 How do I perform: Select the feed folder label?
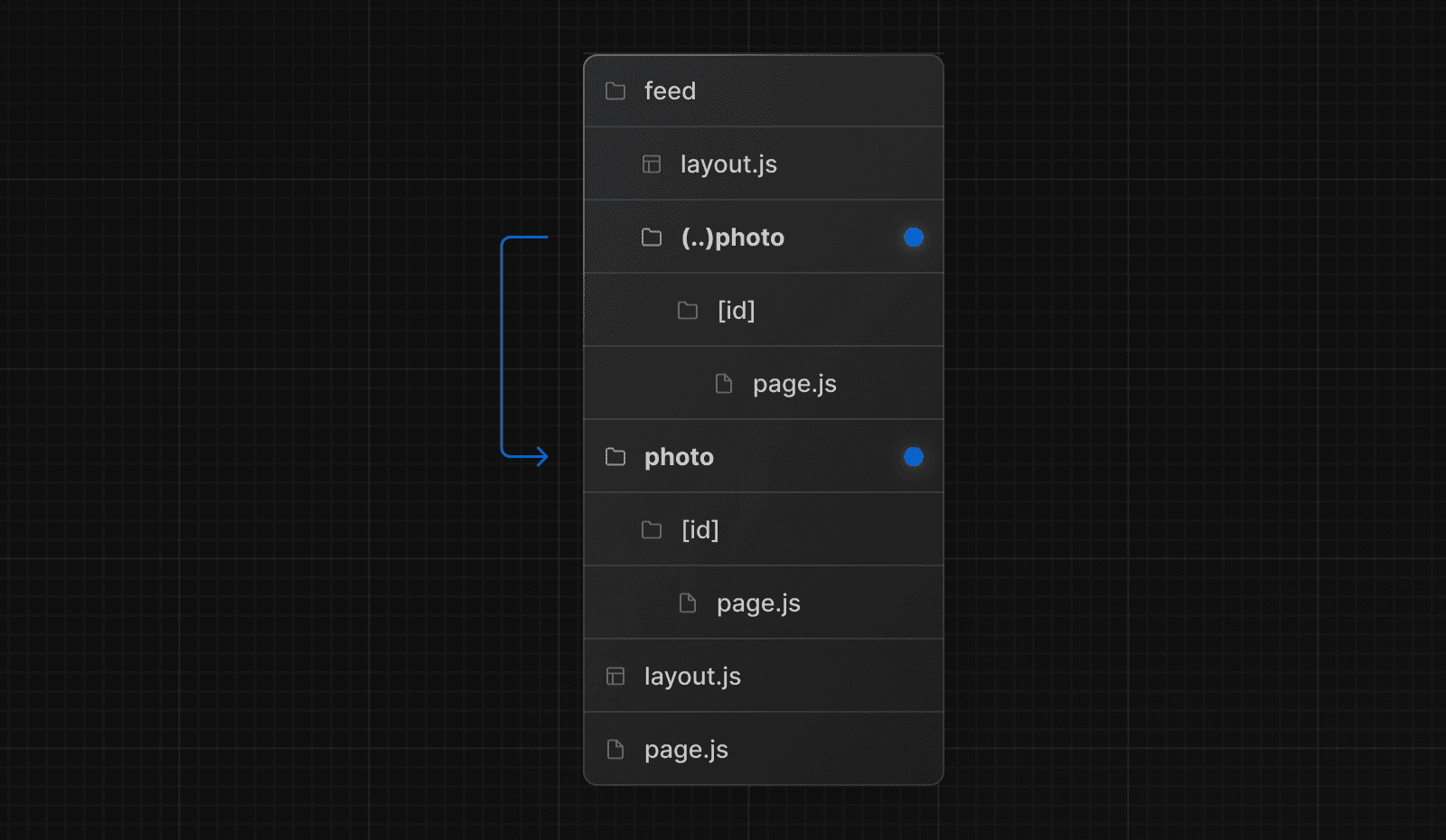(x=670, y=91)
